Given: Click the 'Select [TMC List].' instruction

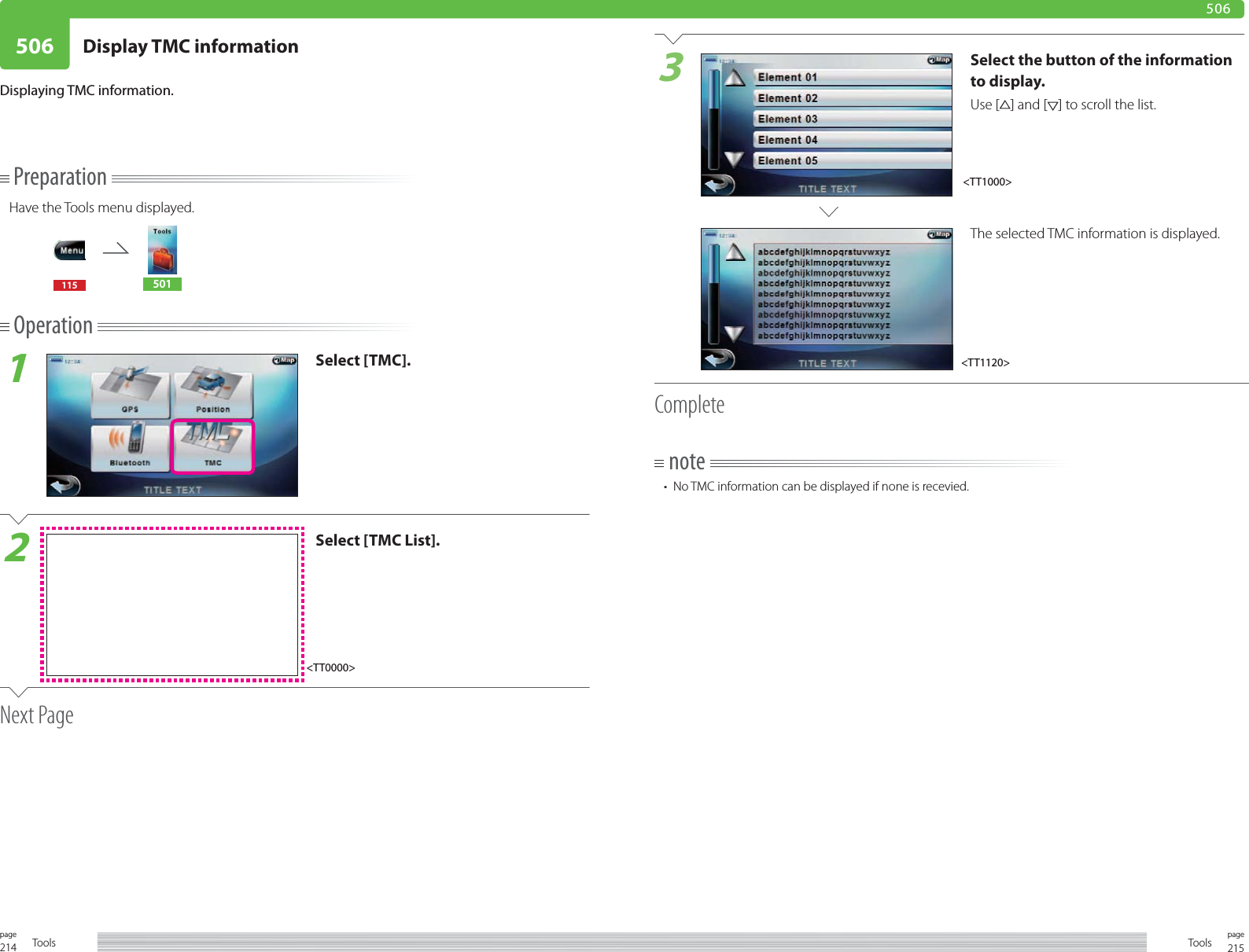Looking at the screenshot, I should pos(378,540).
